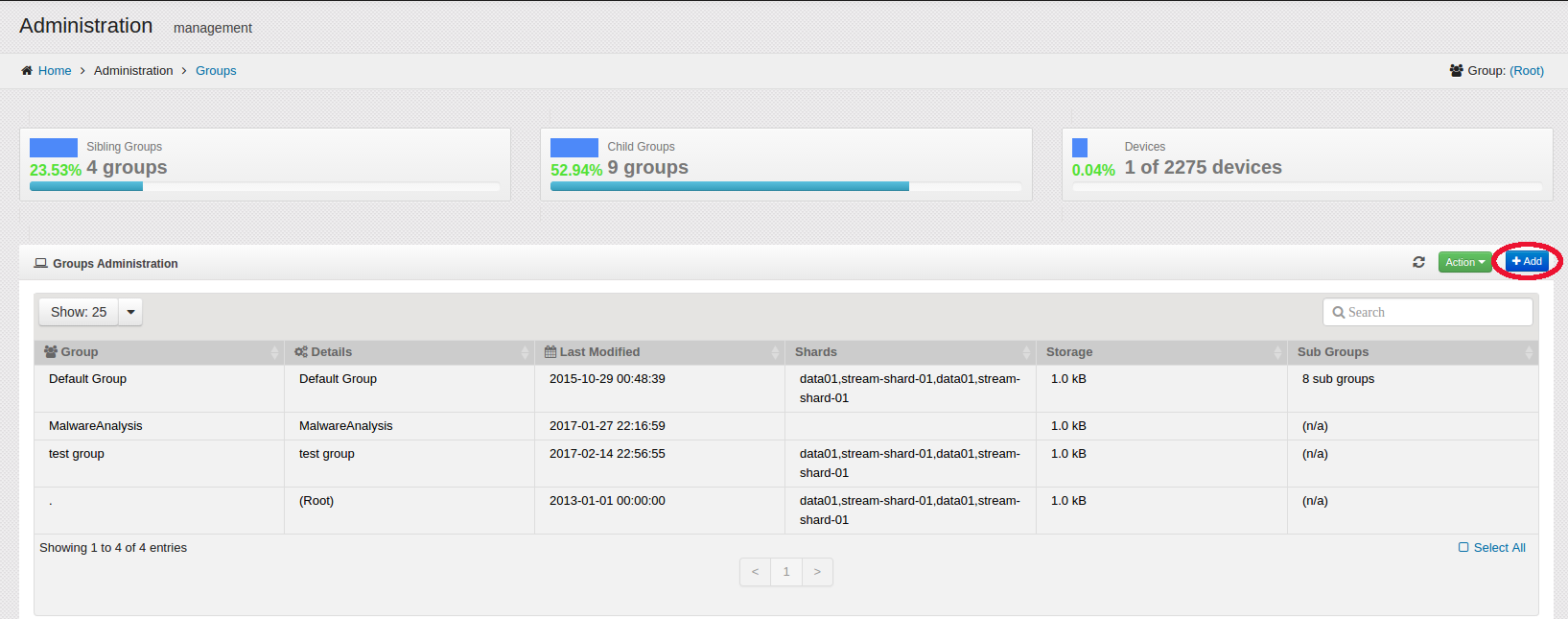Screen dimensions: 1568x619
Task: Sort by Sub Groups column header
Action: click(x=1332, y=352)
